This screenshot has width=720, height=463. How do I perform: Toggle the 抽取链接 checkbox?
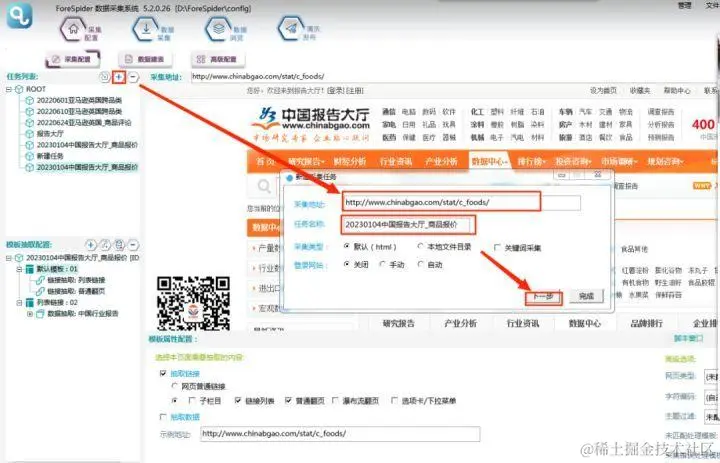pyautogui.click(x=163, y=373)
